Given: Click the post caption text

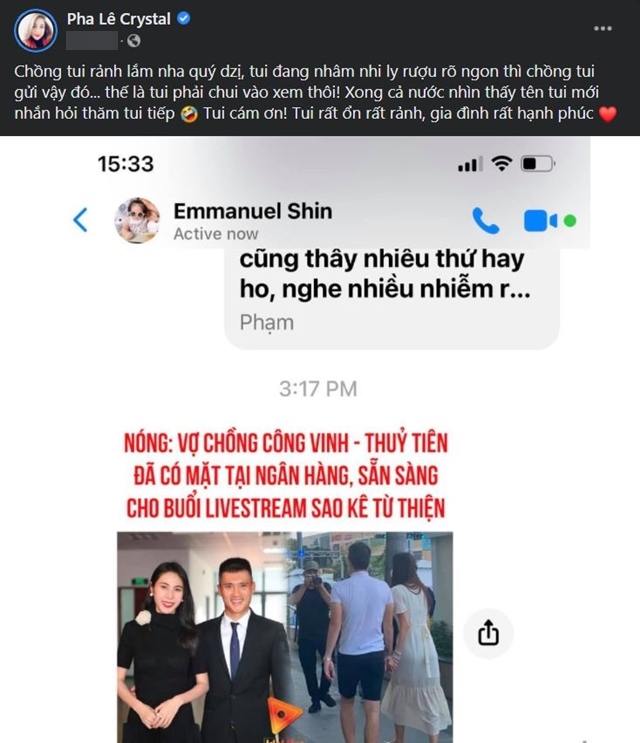Looking at the screenshot, I should pyautogui.click(x=315, y=92).
